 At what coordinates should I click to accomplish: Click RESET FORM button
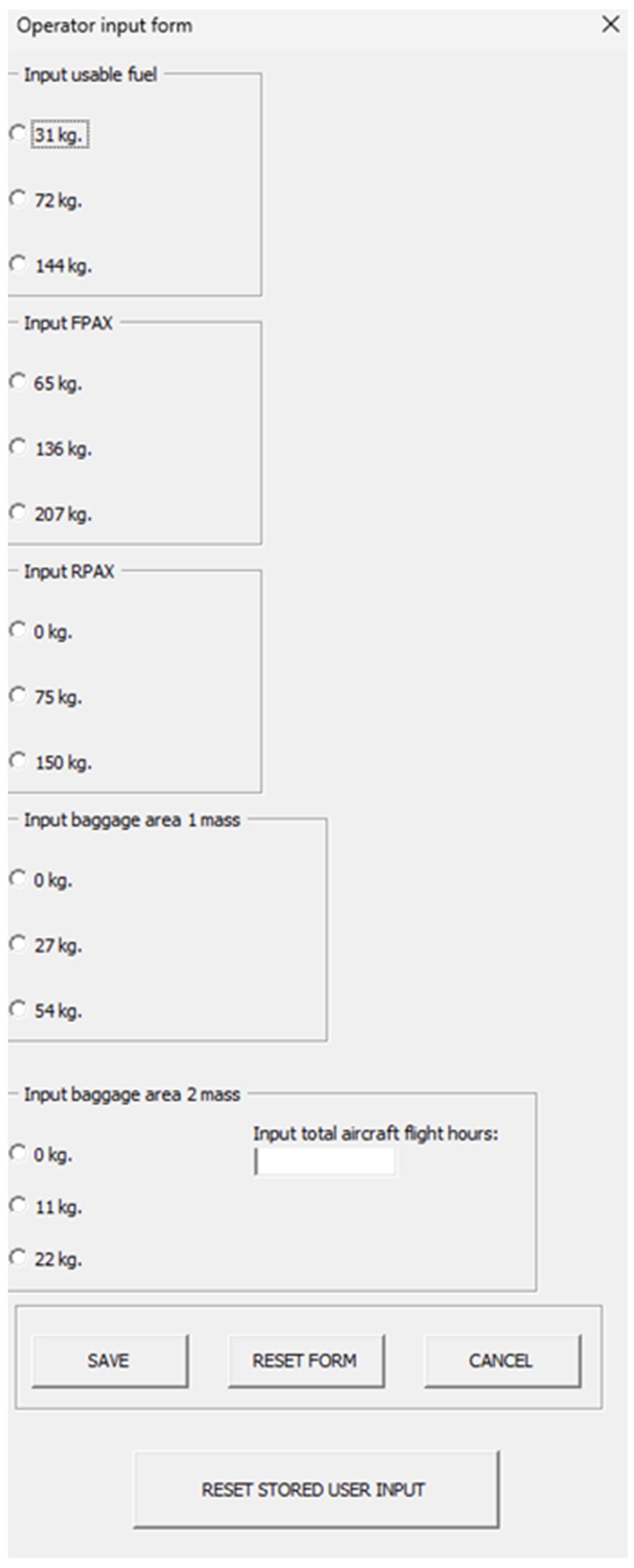point(306,1361)
